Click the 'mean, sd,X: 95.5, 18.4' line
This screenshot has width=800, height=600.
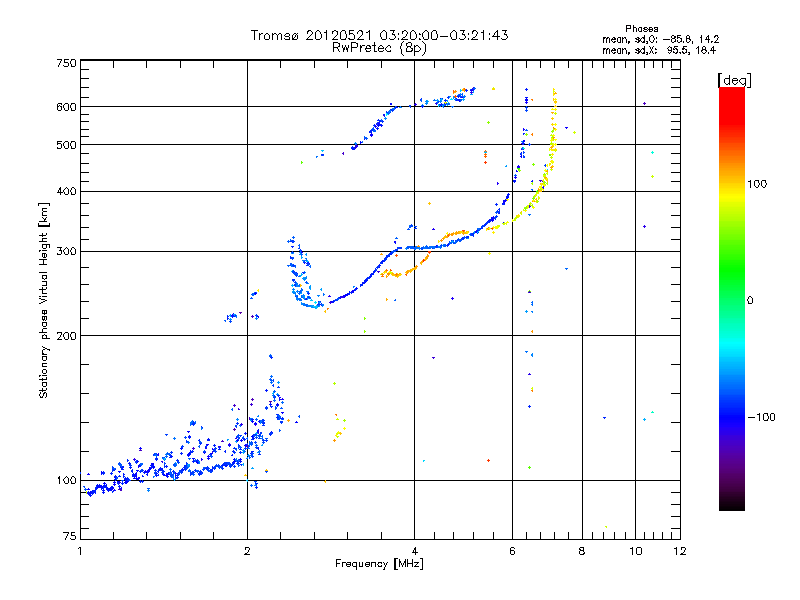659,50
